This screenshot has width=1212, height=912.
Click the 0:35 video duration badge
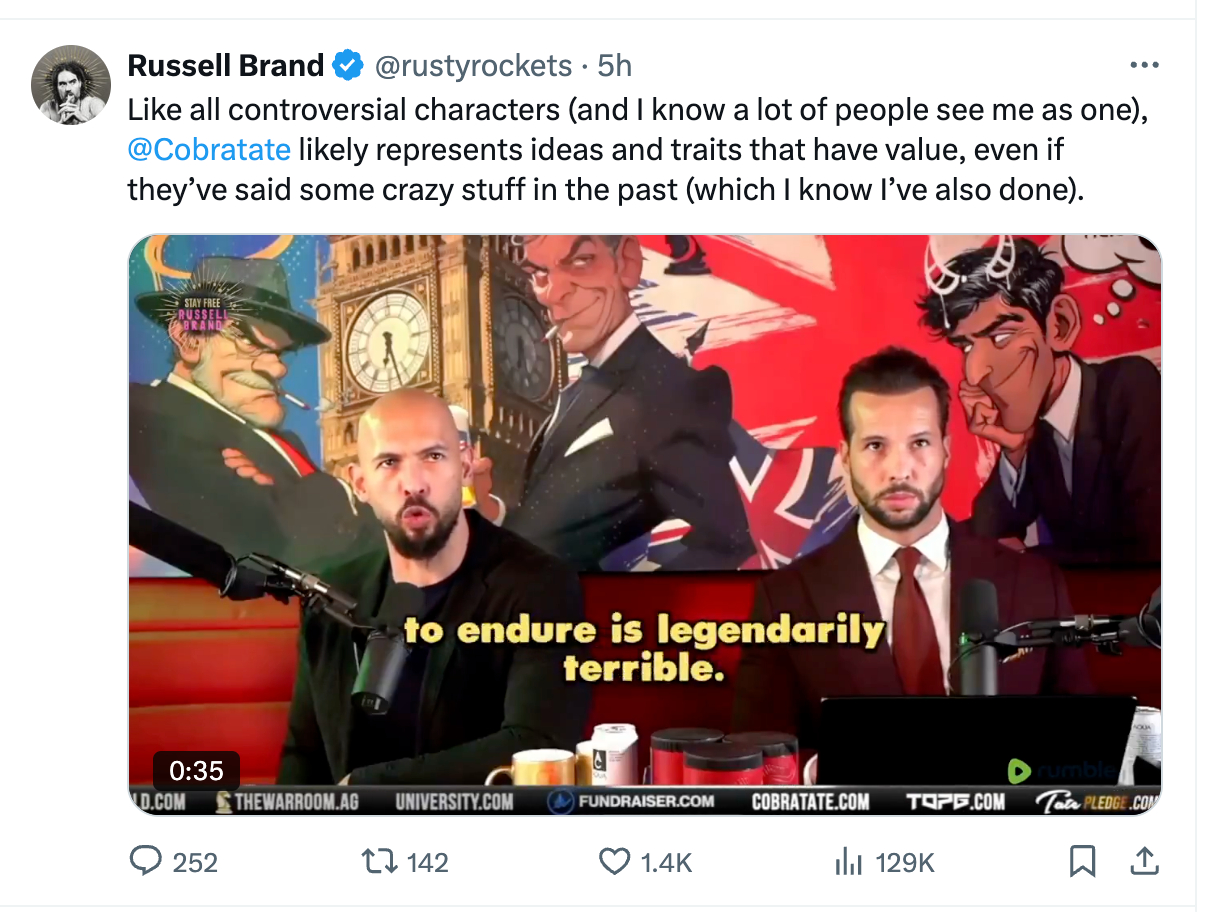196,770
